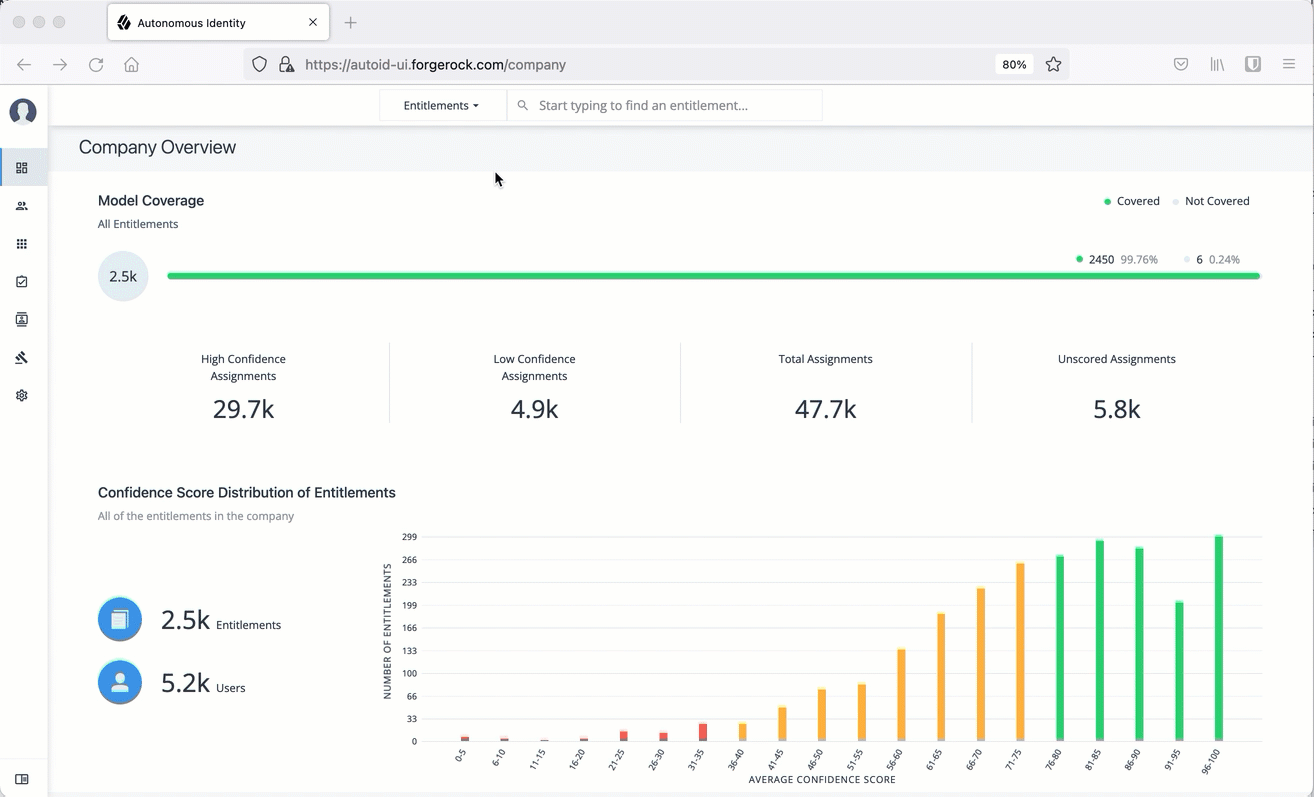Open the dashboard grid icon in sidebar
Viewport: 1314px width, 797px height.
22,168
